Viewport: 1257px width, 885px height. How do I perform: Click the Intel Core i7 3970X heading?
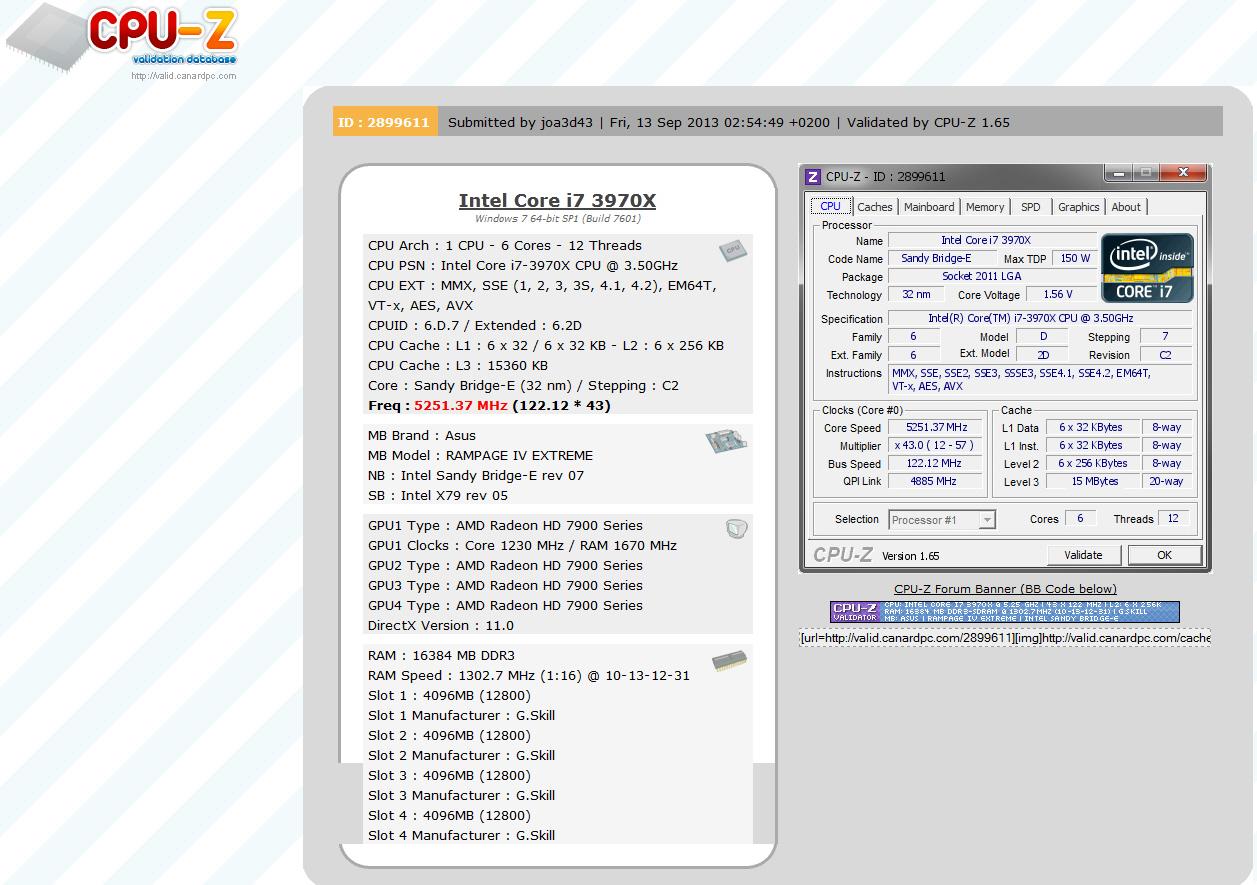click(x=557, y=200)
